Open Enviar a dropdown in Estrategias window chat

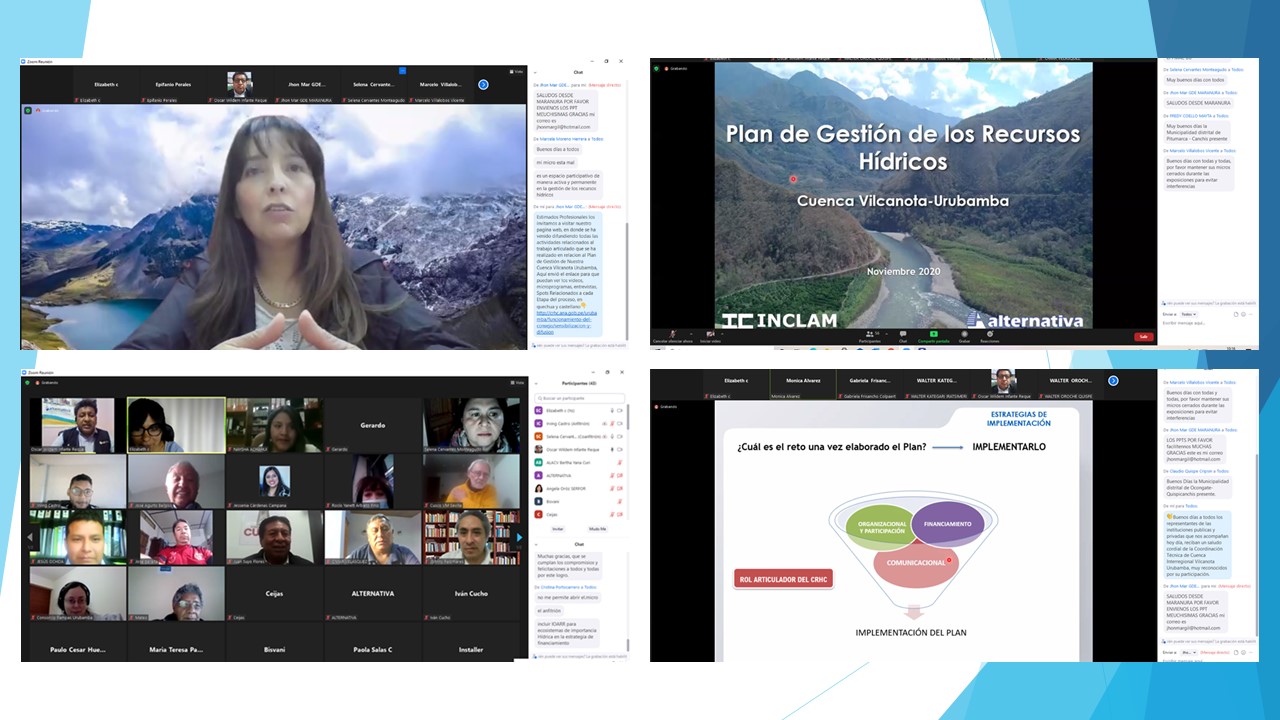[1188, 652]
